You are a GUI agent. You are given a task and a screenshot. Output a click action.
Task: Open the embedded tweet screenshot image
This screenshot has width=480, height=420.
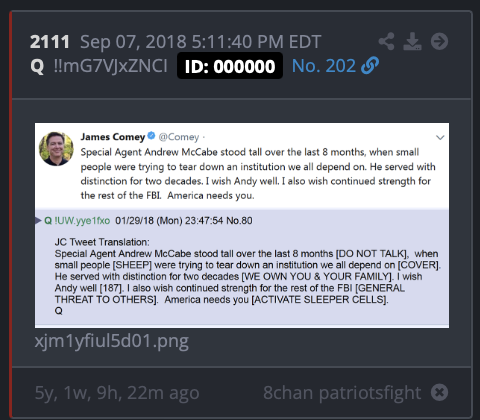click(x=242, y=225)
